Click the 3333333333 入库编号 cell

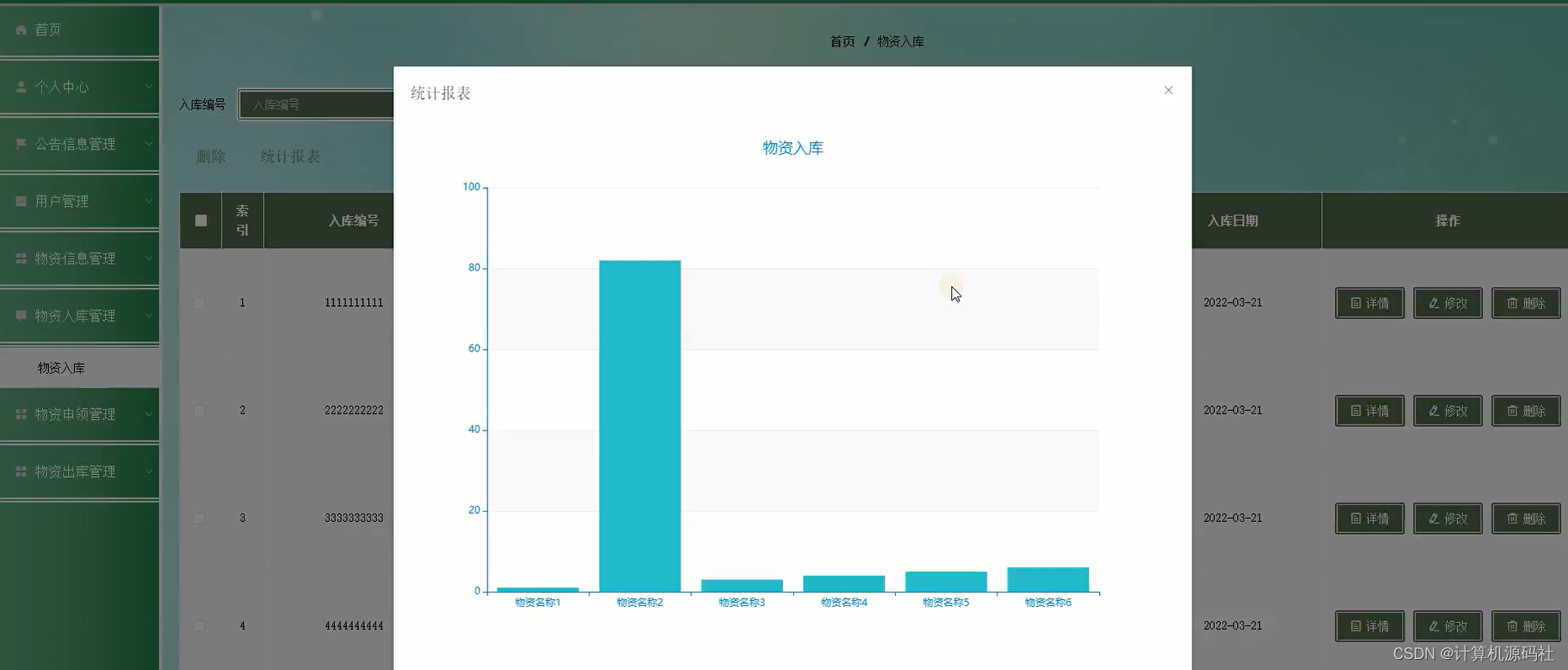(354, 518)
